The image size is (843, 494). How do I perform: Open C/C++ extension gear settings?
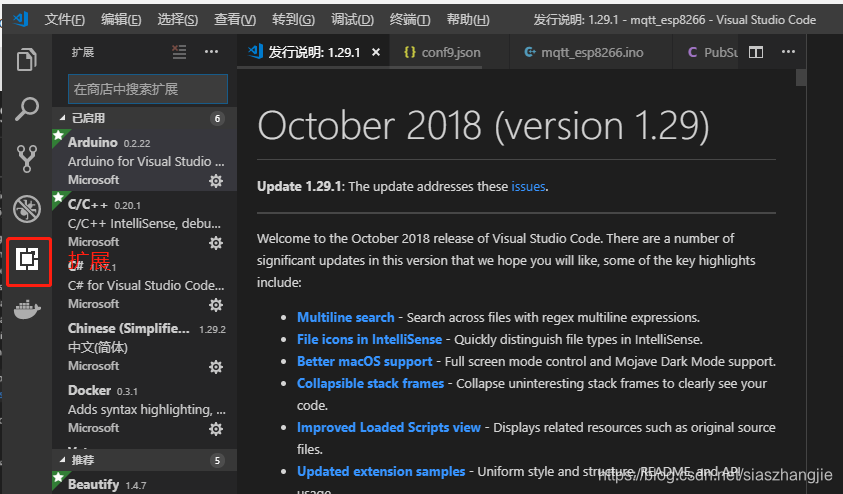(216, 243)
